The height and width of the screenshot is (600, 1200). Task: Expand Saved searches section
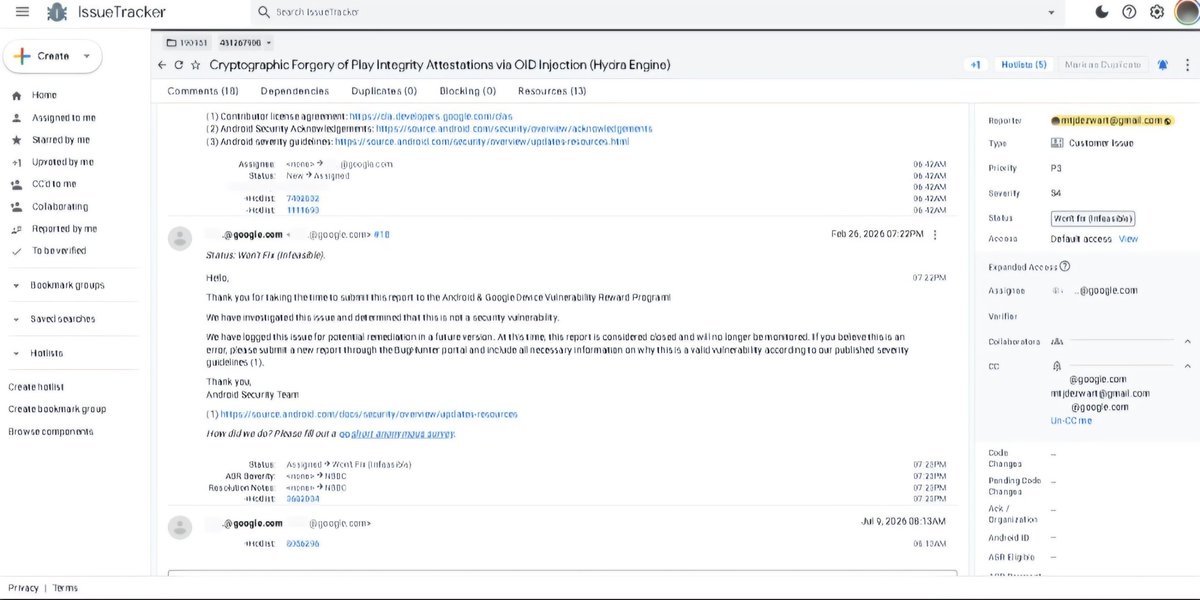16,319
